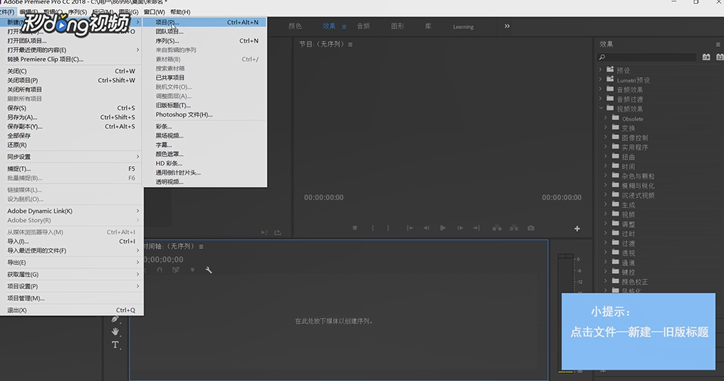Screen dimensions: 724x381
Task: Choose 序列(S)... in the submenu
Action: click(x=205, y=41)
